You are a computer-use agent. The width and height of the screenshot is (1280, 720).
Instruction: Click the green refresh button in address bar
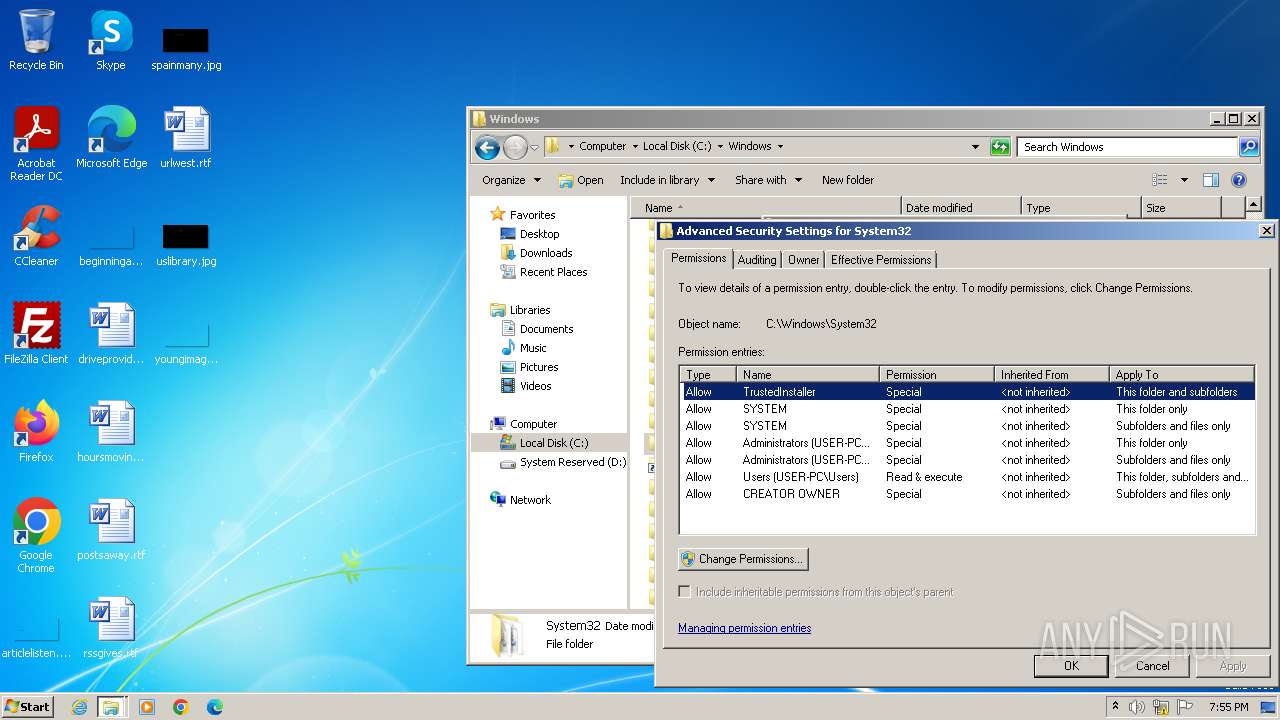click(1000, 147)
